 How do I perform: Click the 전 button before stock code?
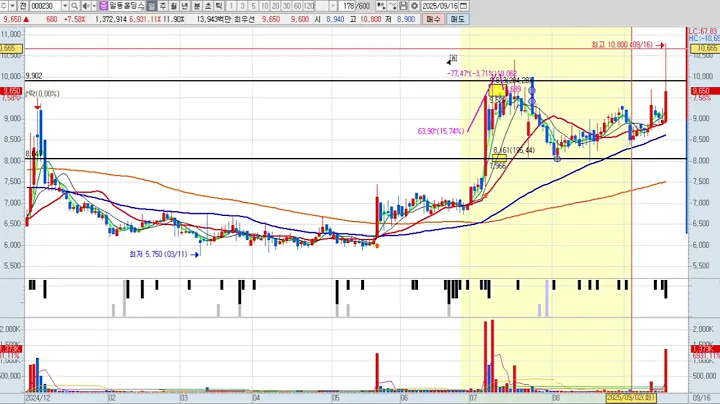[x=23, y=6]
